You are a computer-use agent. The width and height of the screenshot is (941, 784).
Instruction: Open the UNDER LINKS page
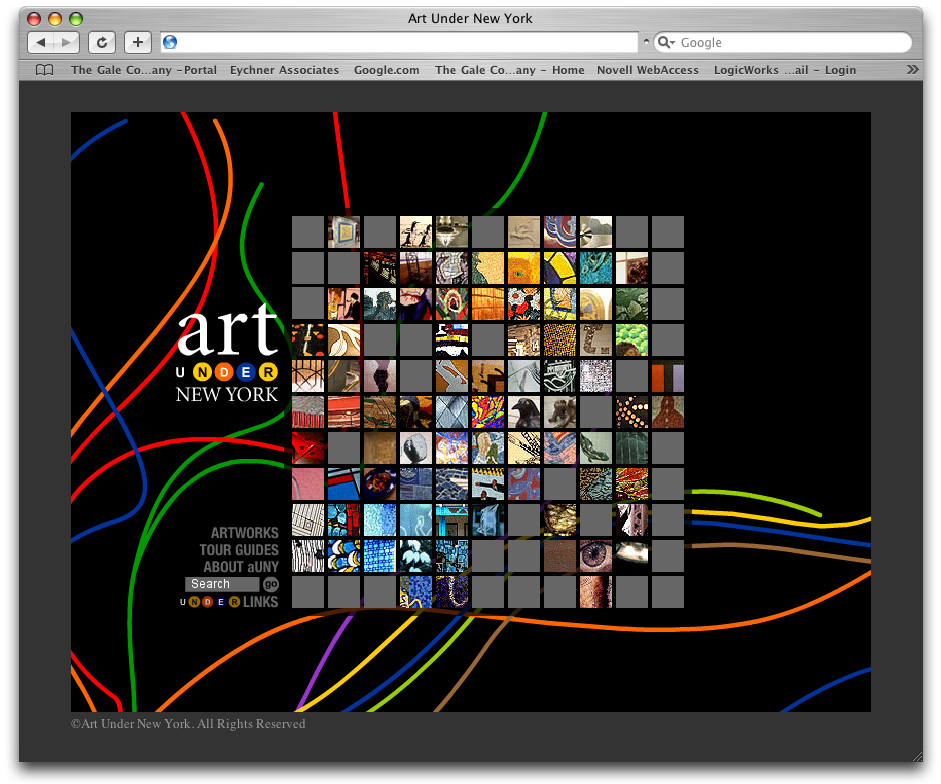pos(229,602)
